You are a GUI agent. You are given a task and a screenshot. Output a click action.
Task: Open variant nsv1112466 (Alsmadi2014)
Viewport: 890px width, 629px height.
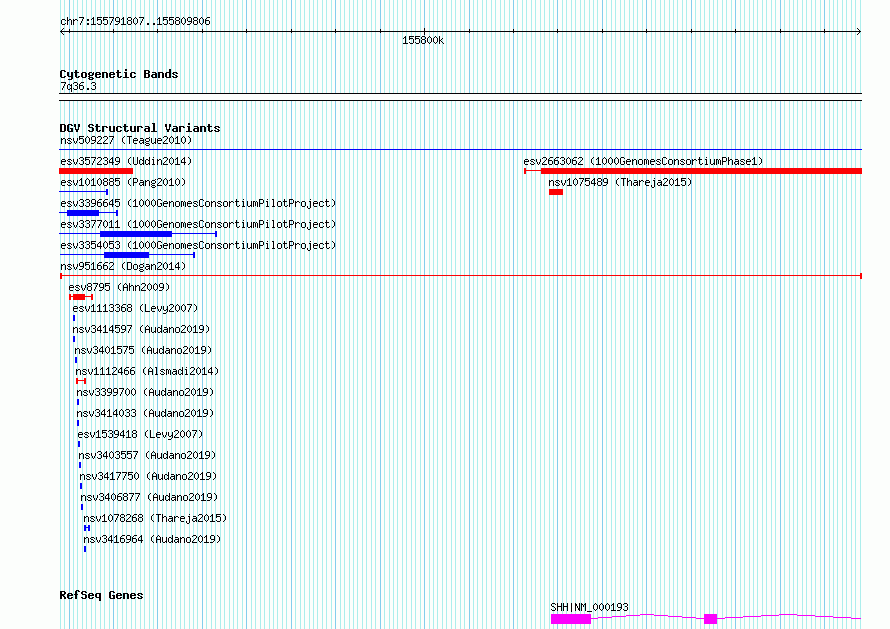click(x=147, y=371)
